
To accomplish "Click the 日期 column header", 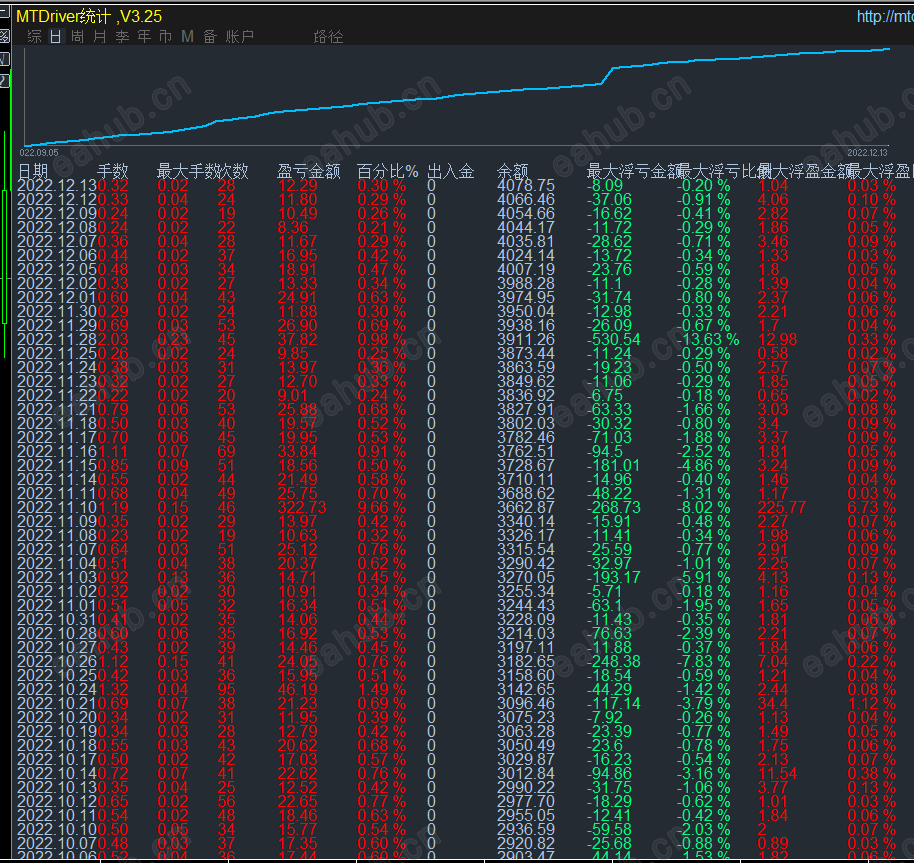I will pos(33,171).
